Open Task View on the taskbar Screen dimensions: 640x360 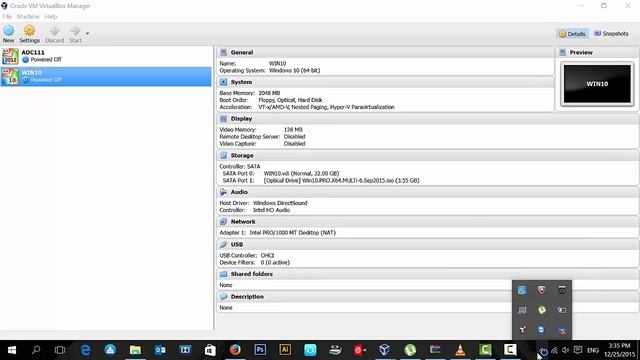coord(60,350)
